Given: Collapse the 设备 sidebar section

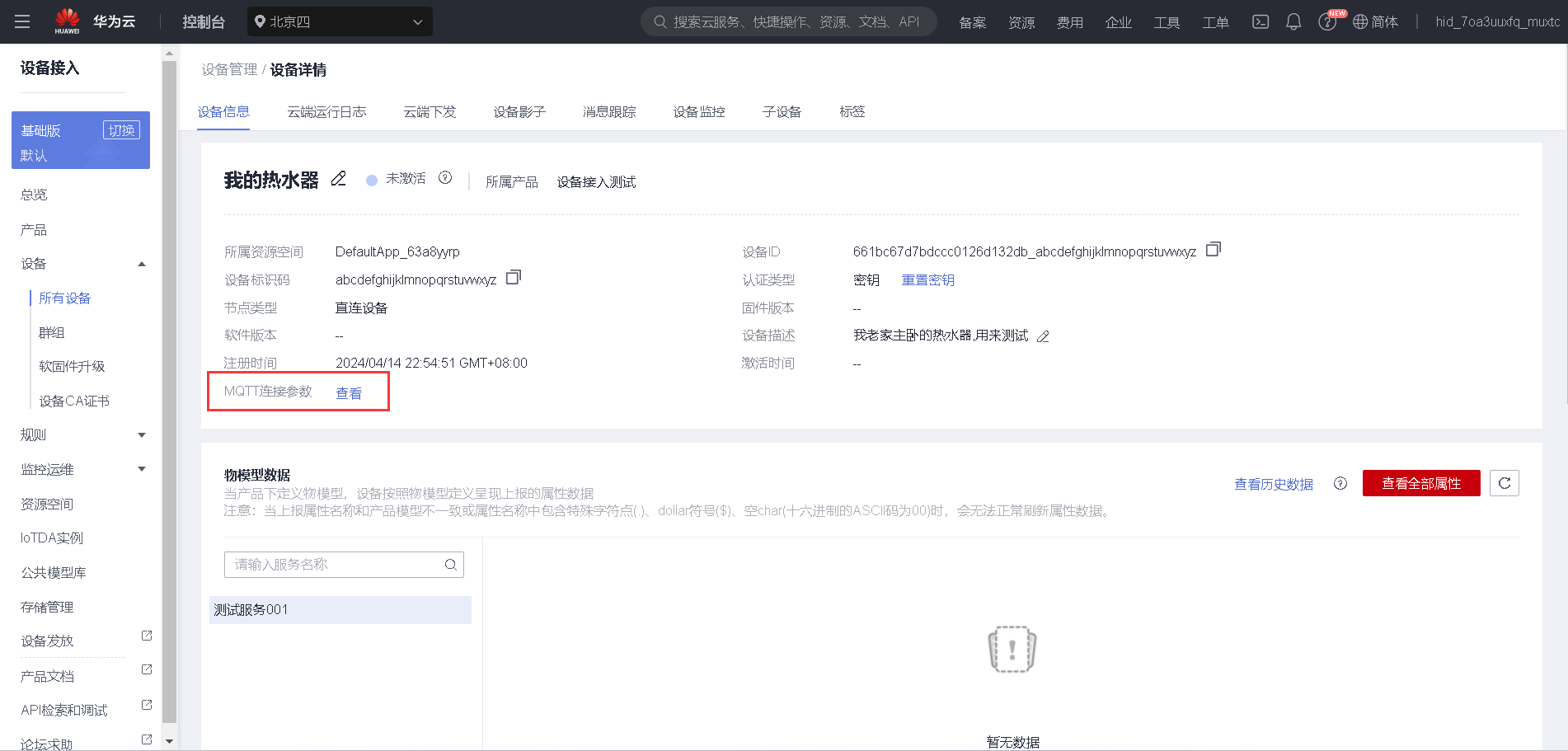Looking at the screenshot, I should pyautogui.click(x=142, y=264).
